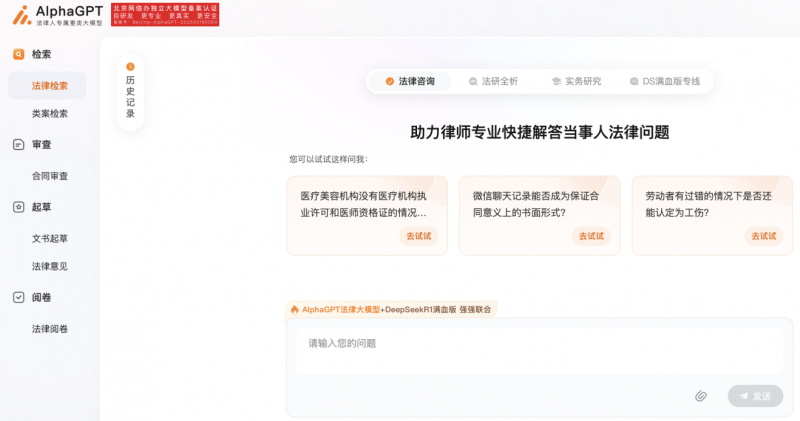
Task: Click the 检索 section heading
Action: point(41,54)
